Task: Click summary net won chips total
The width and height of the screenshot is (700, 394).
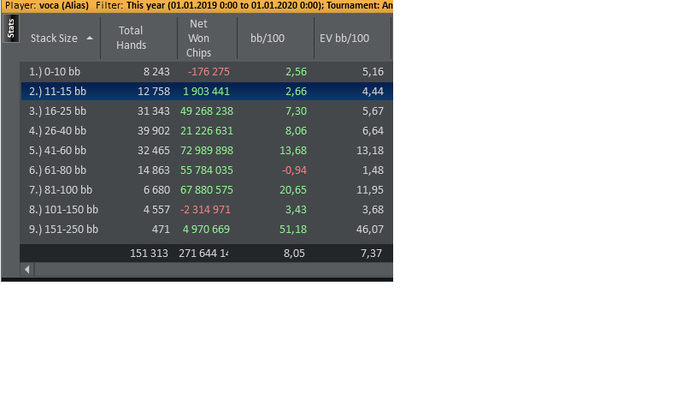Action: point(204,253)
